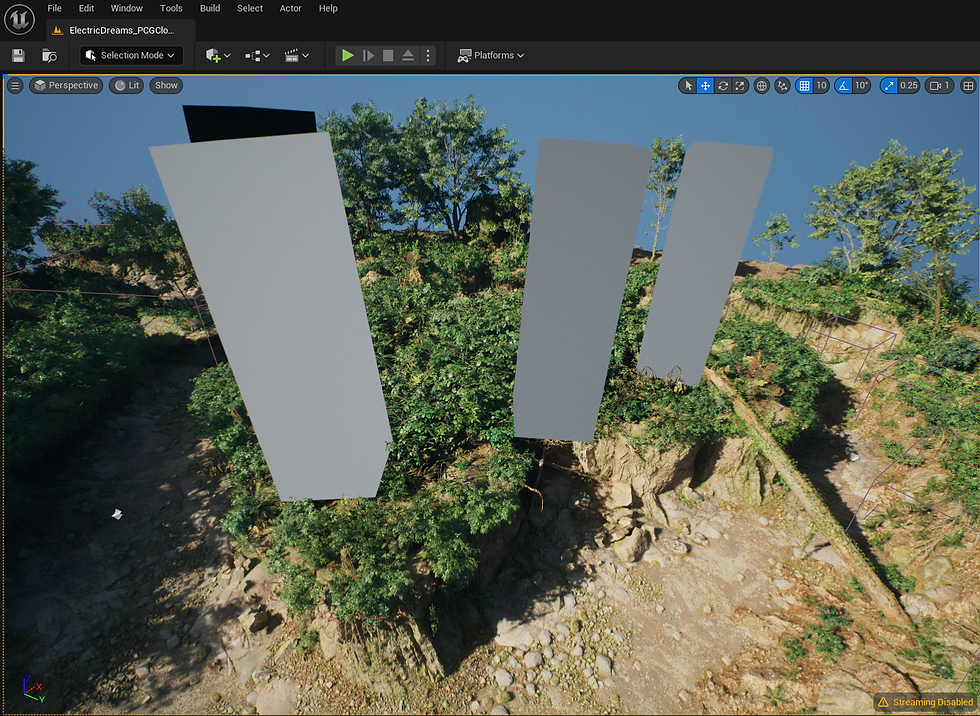Viewport: 980px width, 716px height.
Task: Save the current level with the floppy disk icon
Action: pos(18,56)
